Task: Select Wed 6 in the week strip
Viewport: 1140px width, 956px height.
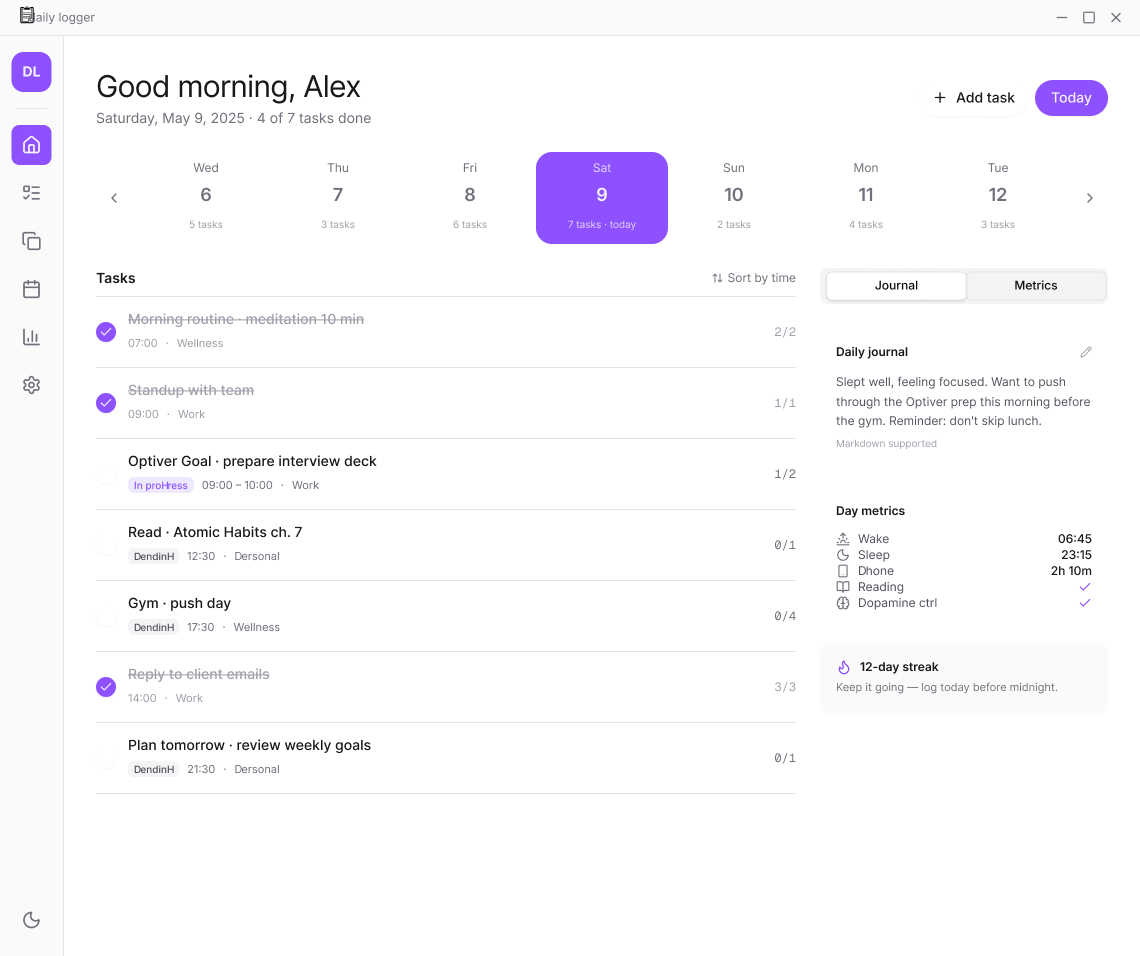Action: 206,198
